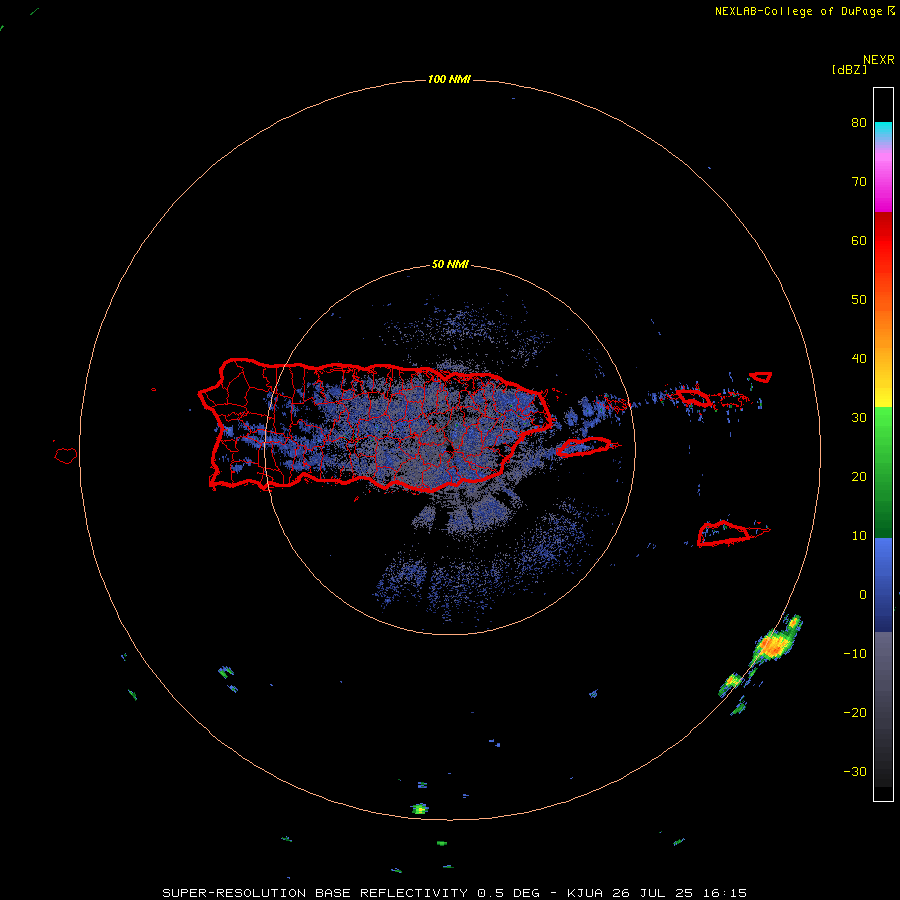This screenshot has width=900, height=900.
Task: Click the KJUA station ID in caption
Action: coord(588,893)
